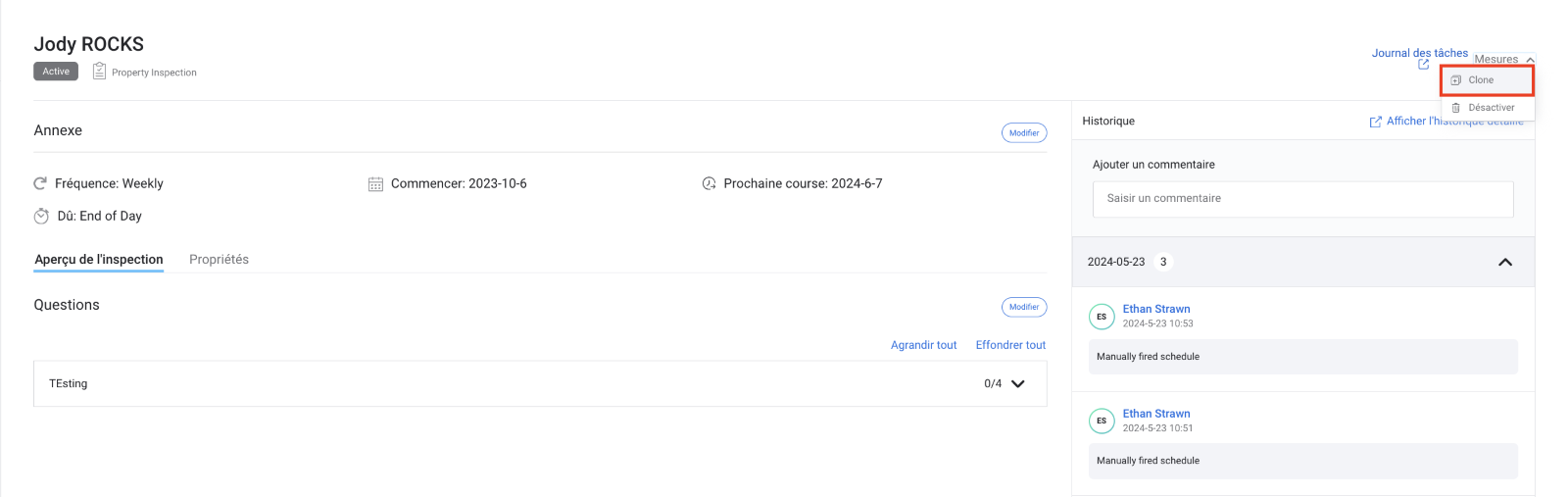Click the Effondrer tout link

point(1010,345)
